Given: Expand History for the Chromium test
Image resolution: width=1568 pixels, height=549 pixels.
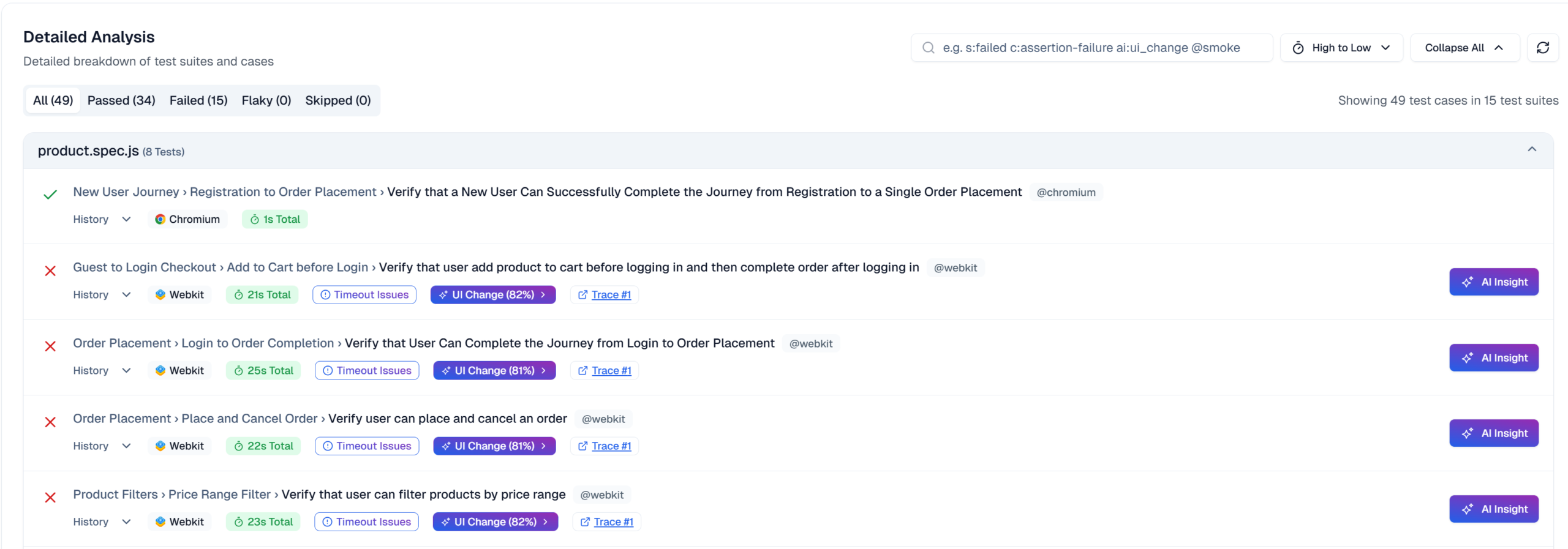Looking at the screenshot, I should [x=102, y=219].
